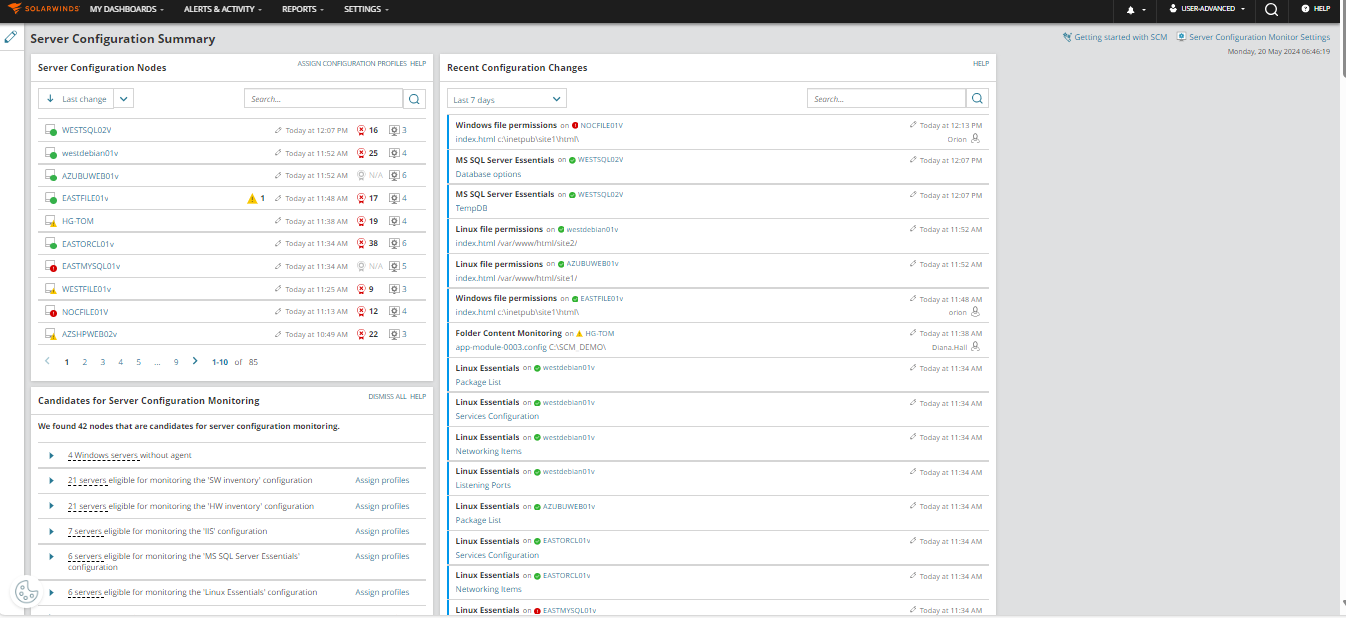Open the Last change sort dropdown
The height and width of the screenshot is (618, 1346).
tap(124, 99)
